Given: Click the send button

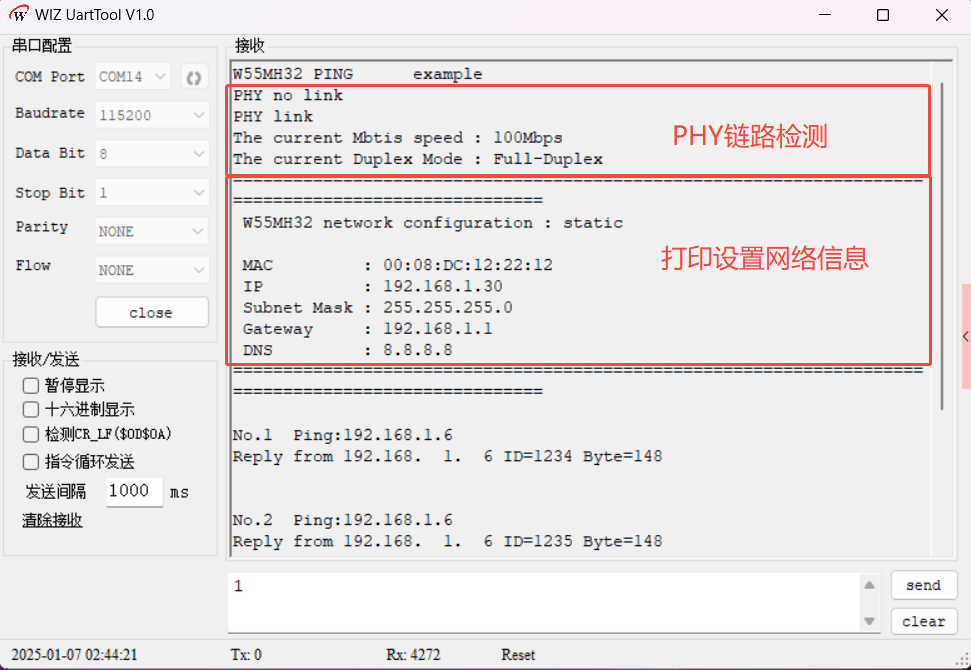Looking at the screenshot, I should [x=923, y=586].
